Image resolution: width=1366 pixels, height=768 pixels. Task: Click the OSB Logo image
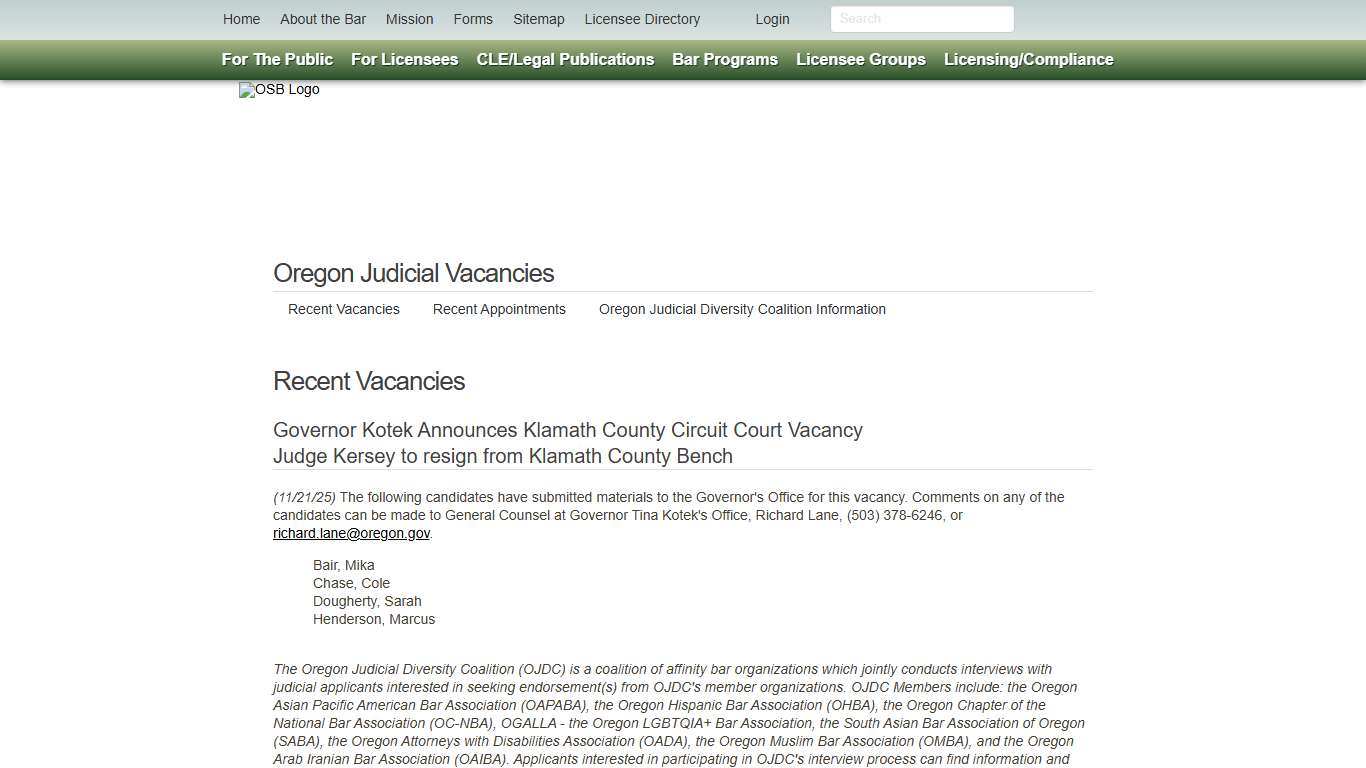coord(279,90)
